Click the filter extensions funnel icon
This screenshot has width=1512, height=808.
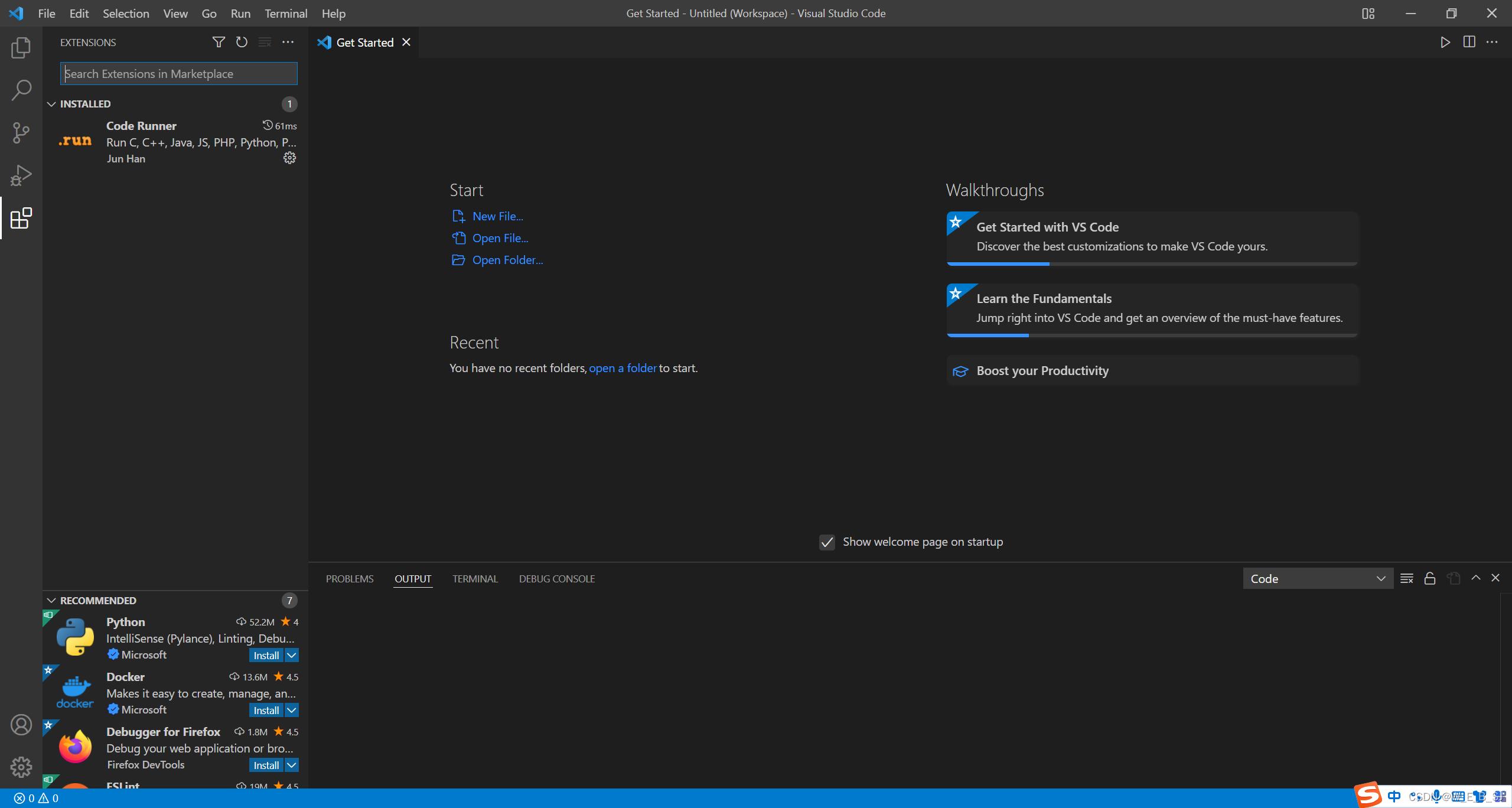point(219,42)
